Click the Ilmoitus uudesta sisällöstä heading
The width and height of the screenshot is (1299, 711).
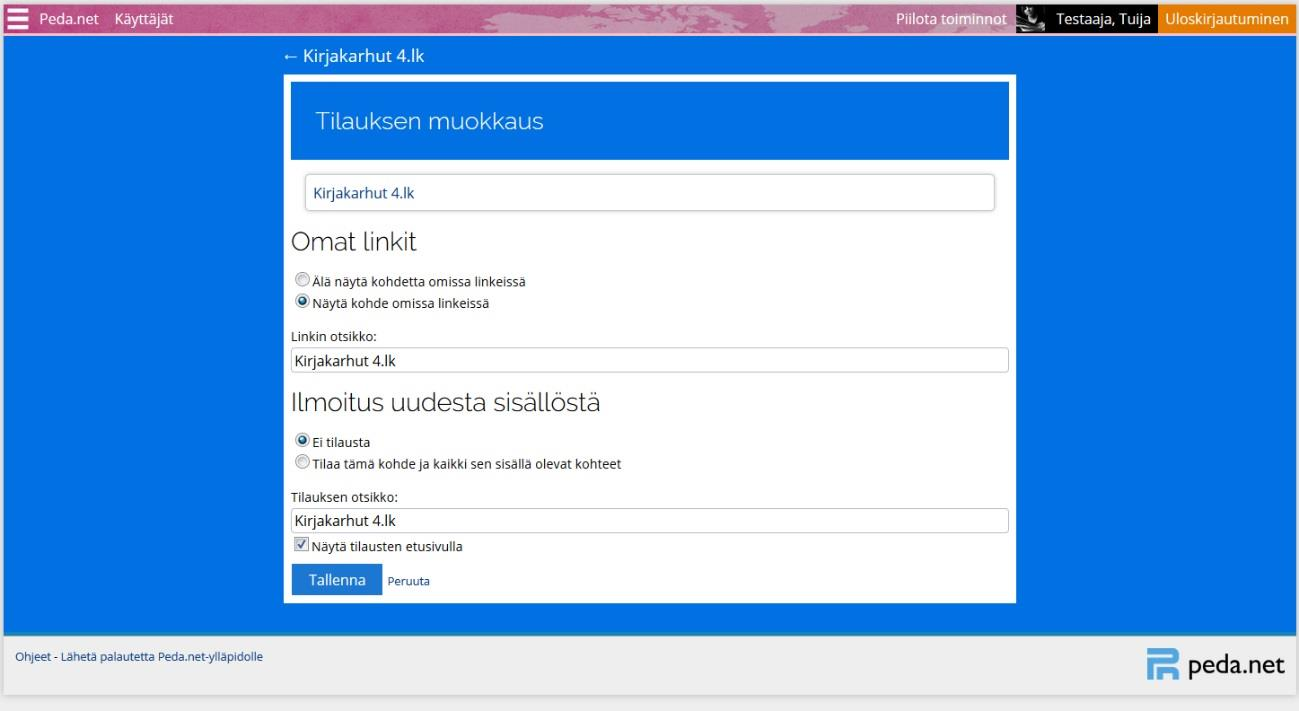click(445, 403)
